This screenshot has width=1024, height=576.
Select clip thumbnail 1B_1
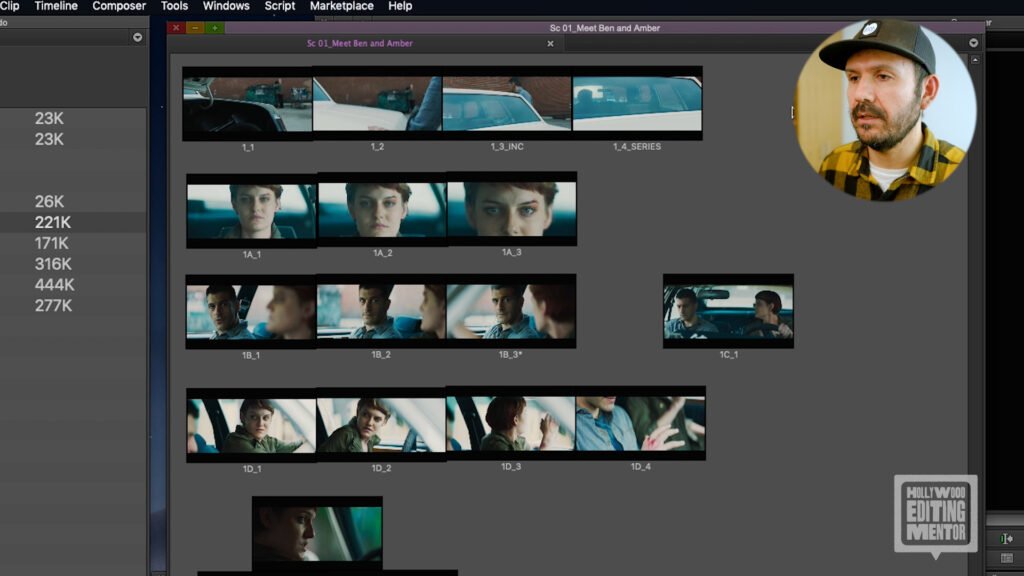(251, 312)
